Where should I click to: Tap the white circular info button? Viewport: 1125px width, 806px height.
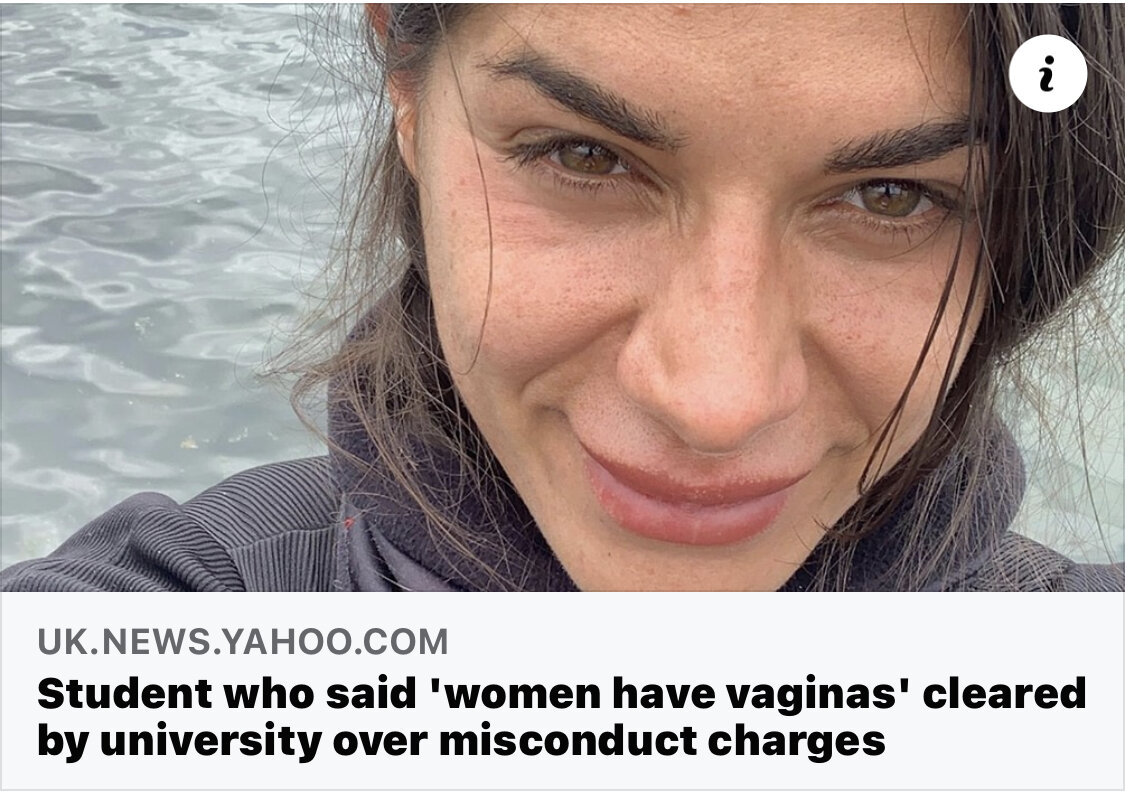pos(1048,74)
